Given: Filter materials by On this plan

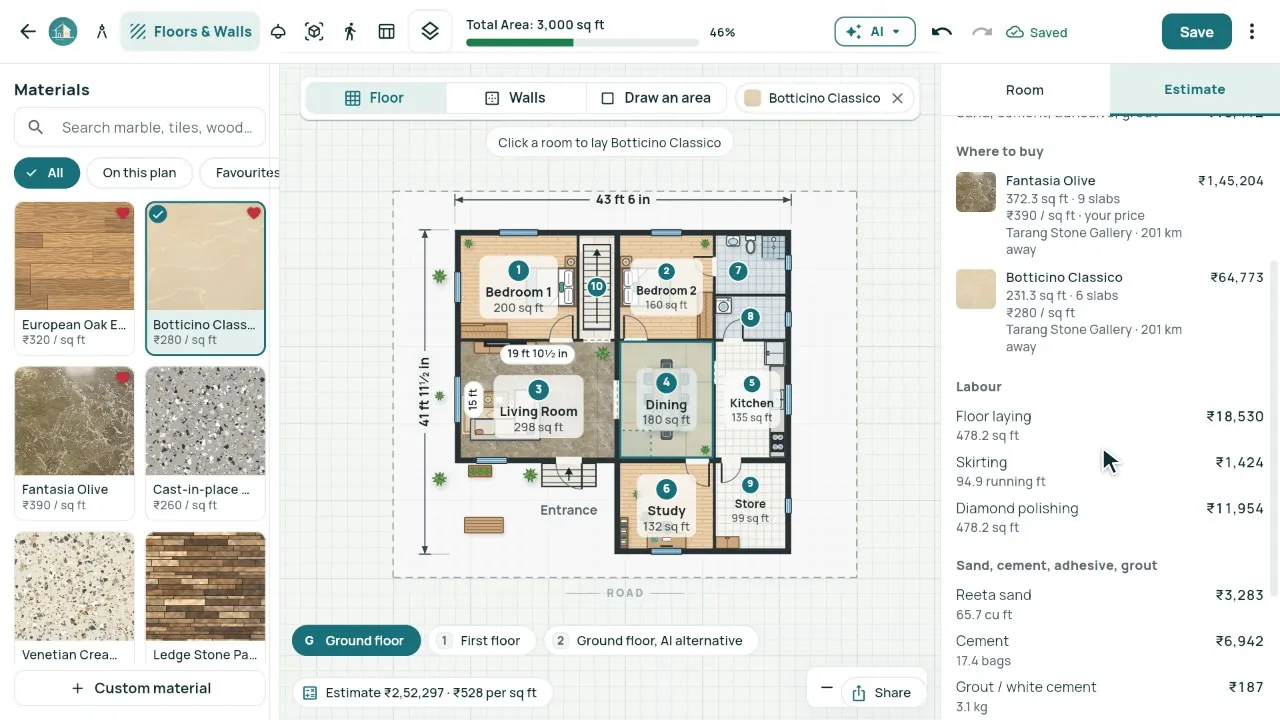Looking at the screenshot, I should point(139,173).
